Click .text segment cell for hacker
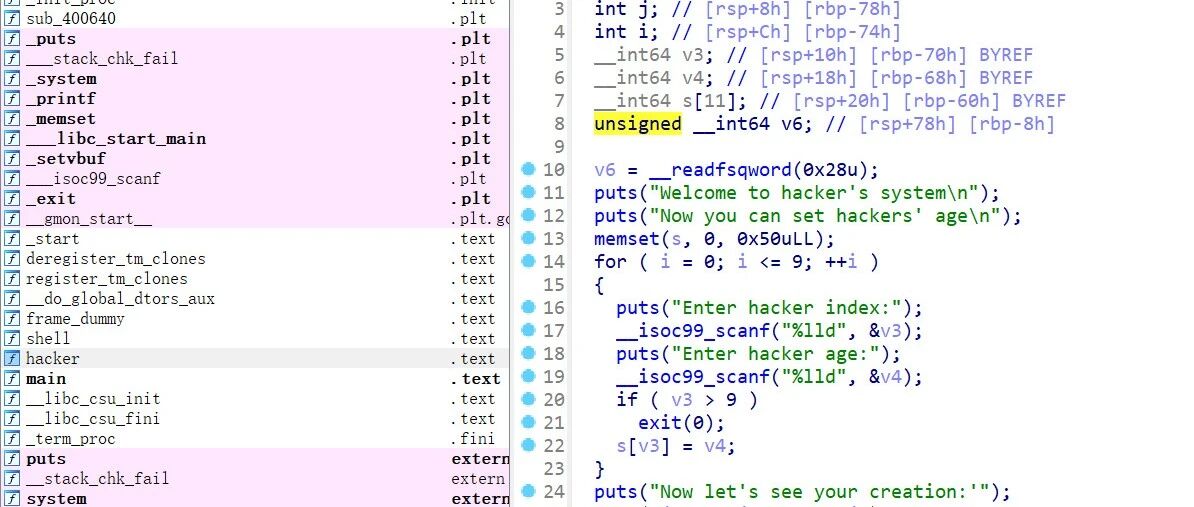 click(x=476, y=359)
